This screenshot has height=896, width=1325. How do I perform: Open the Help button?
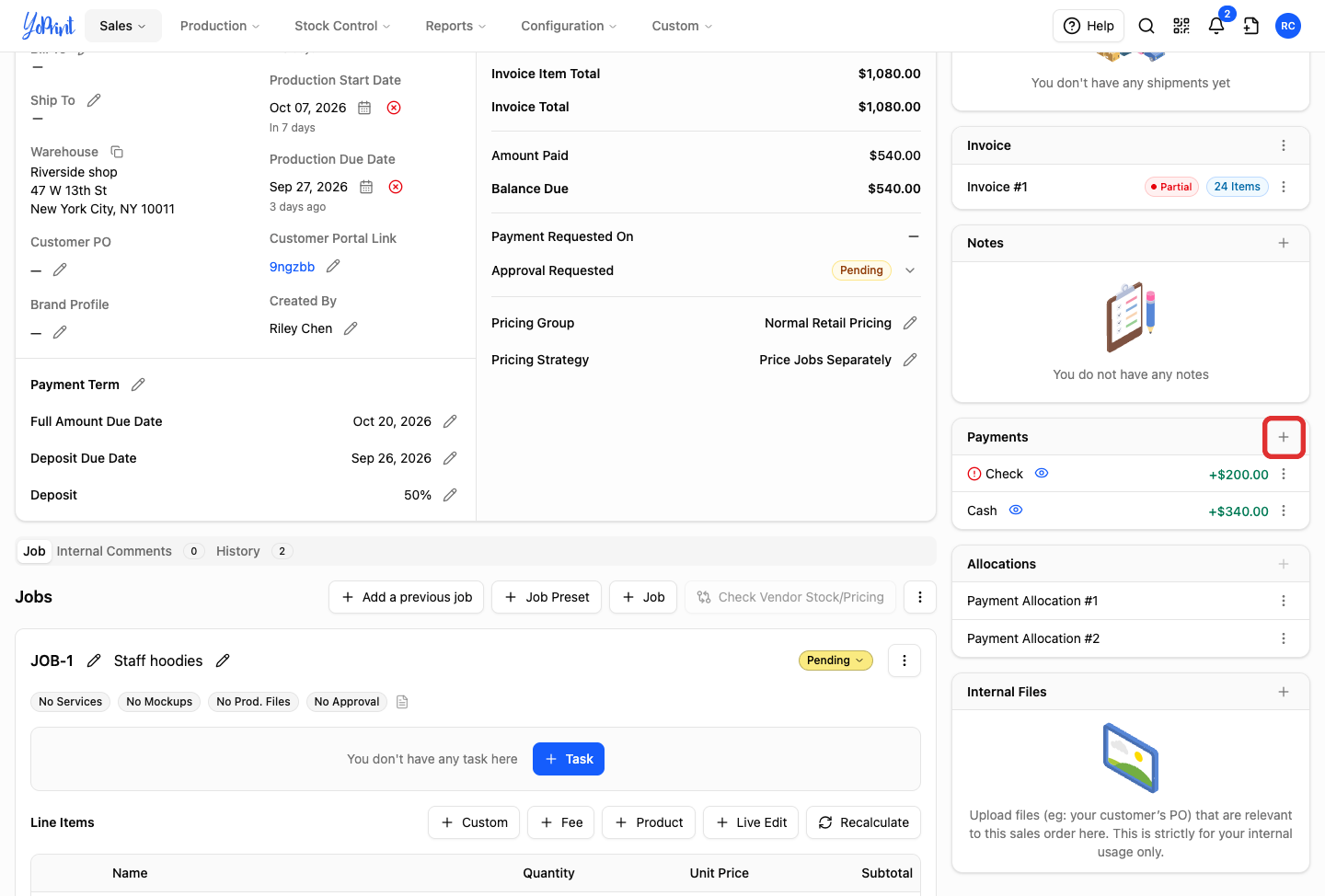(1089, 26)
